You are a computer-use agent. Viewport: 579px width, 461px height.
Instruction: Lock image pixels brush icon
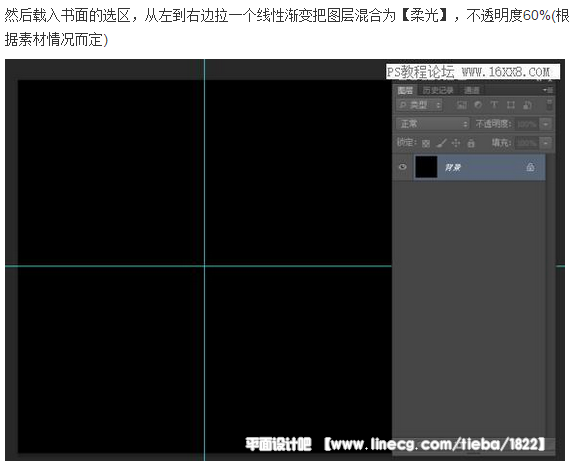coord(441,143)
